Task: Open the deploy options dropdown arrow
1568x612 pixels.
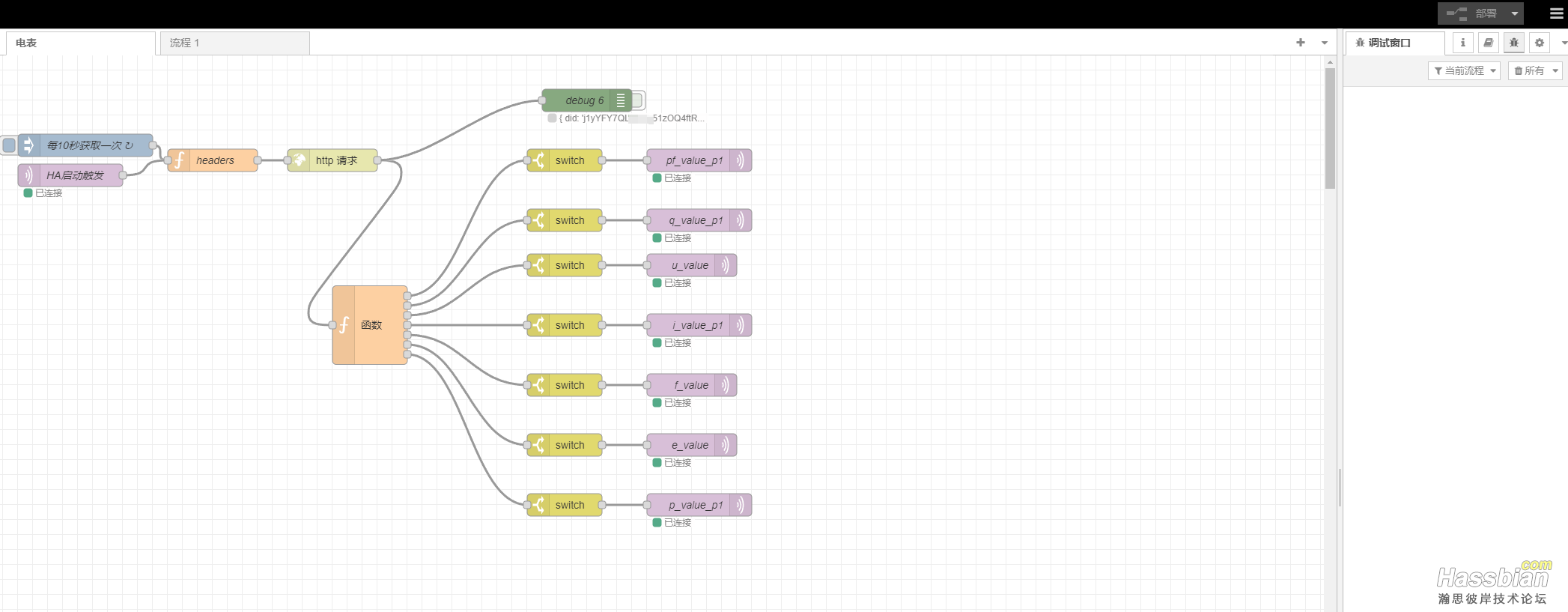Action: point(1515,13)
